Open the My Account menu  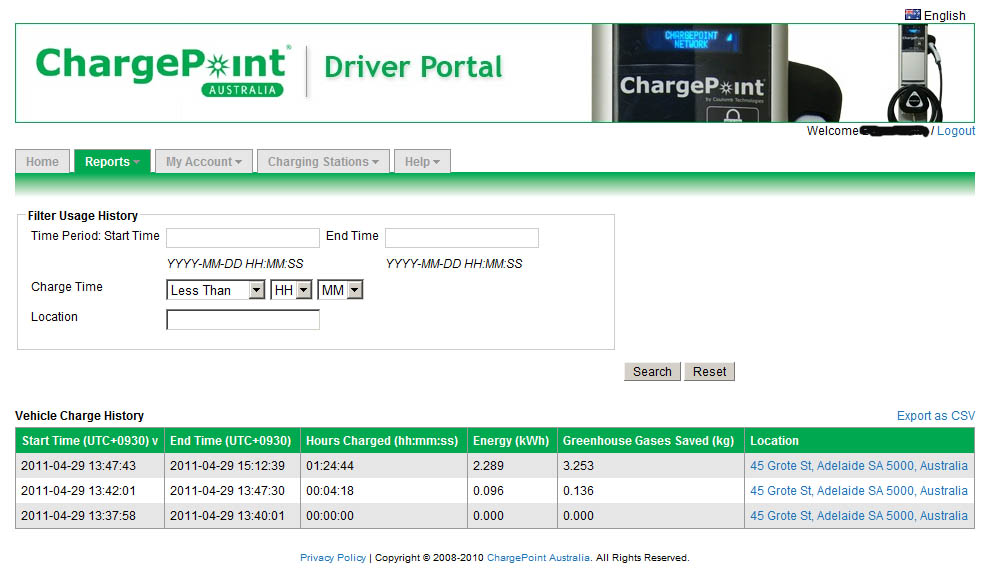[204, 161]
